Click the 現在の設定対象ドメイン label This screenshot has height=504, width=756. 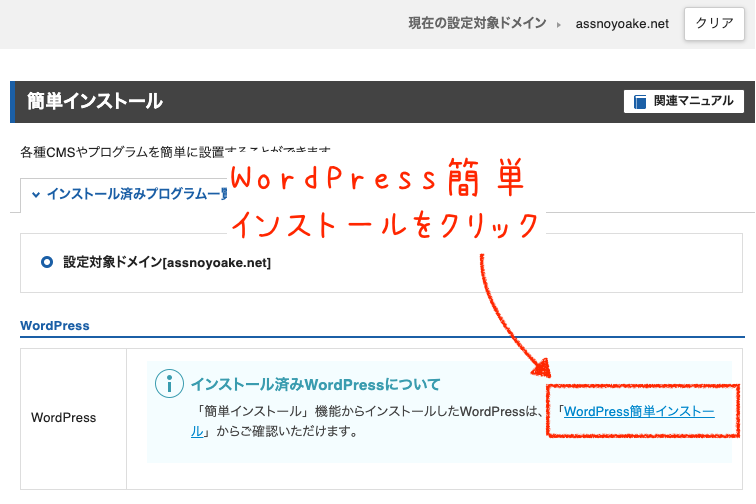[477, 23]
